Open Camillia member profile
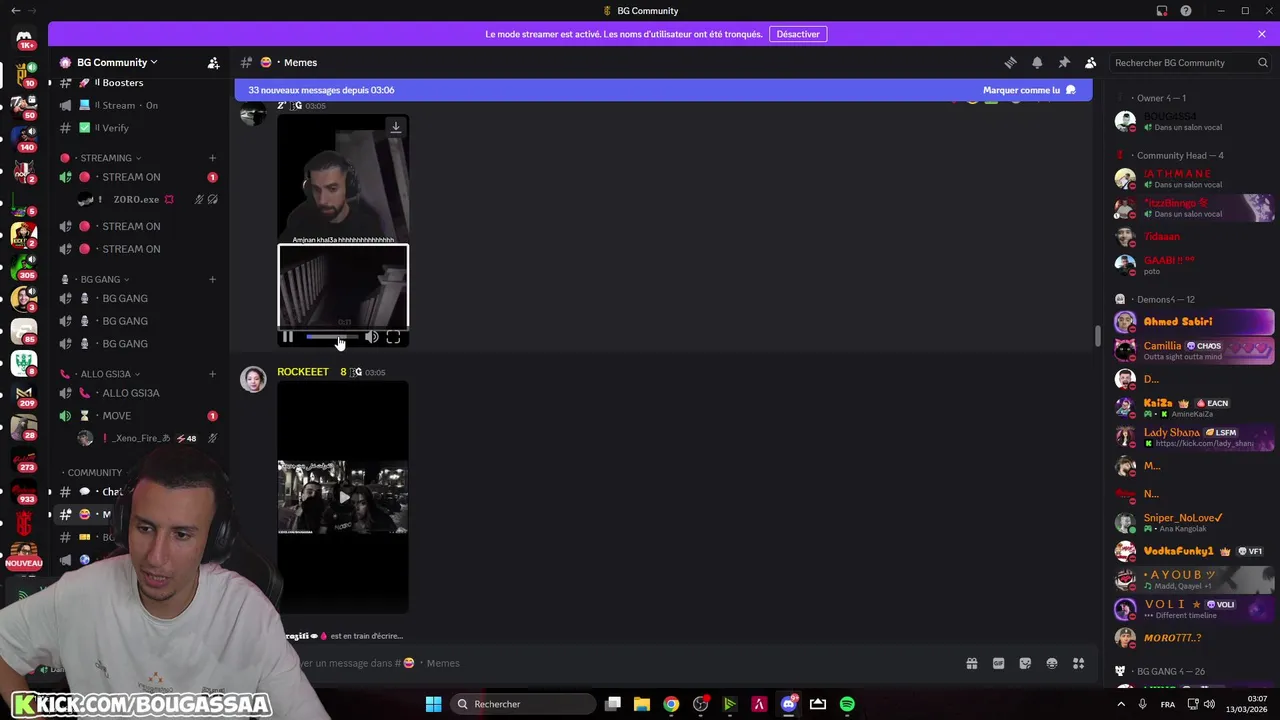The height and width of the screenshot is (720, 1280). 1194,351
